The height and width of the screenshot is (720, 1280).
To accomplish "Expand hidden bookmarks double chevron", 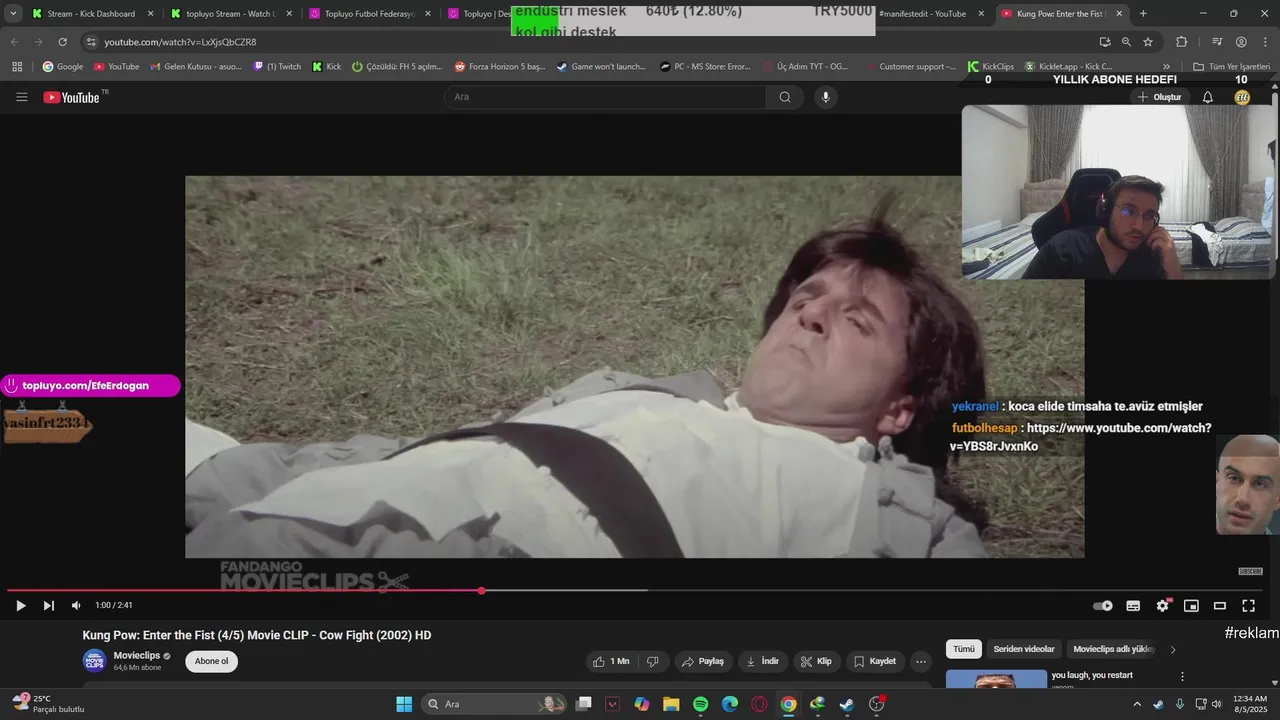I will pos(1166,67).
